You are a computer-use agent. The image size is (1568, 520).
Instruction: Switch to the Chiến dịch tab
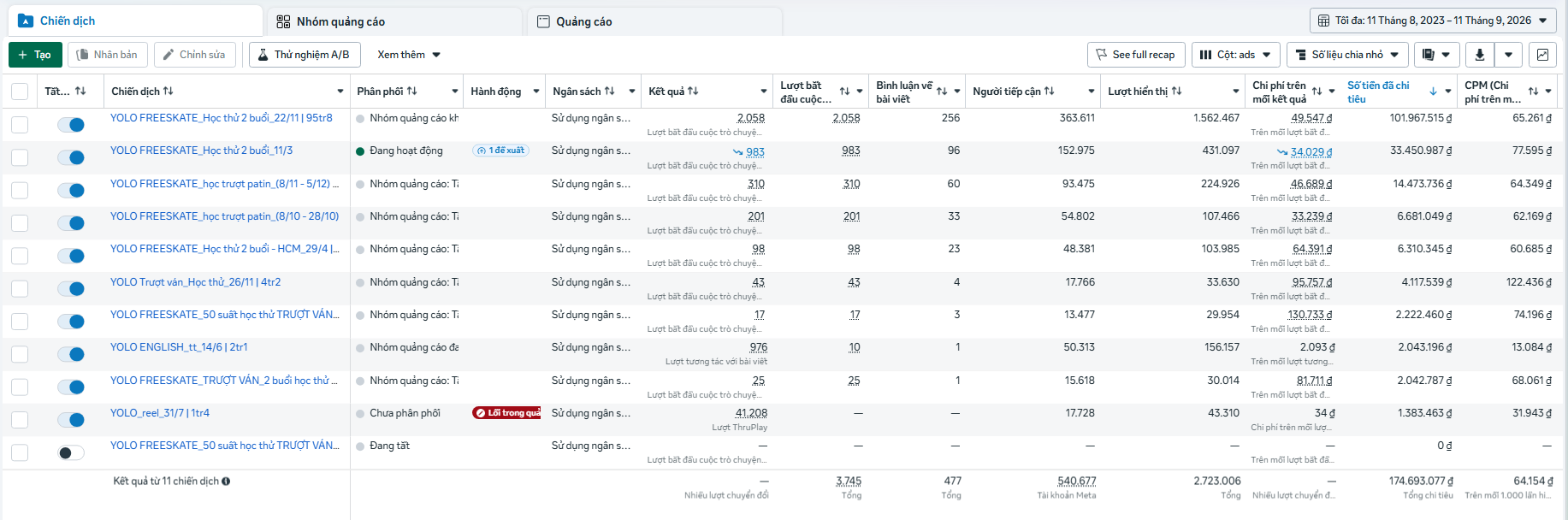tap(134, 21)
